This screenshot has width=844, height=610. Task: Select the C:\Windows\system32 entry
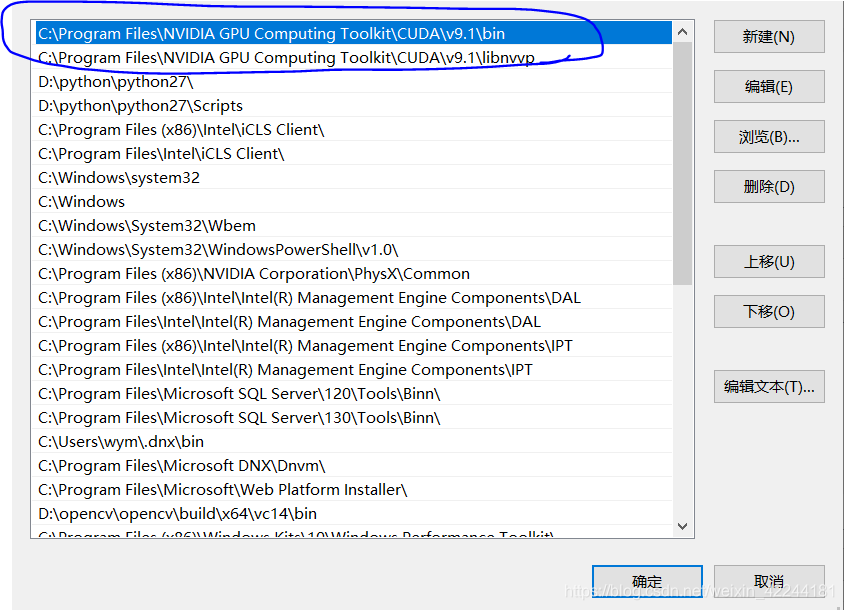click(354, 177)
